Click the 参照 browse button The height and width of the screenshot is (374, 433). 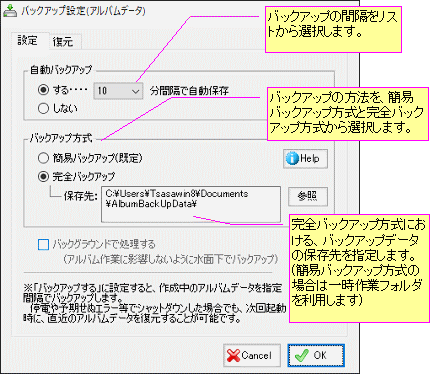pyautogui.click(x=308, y=196)
